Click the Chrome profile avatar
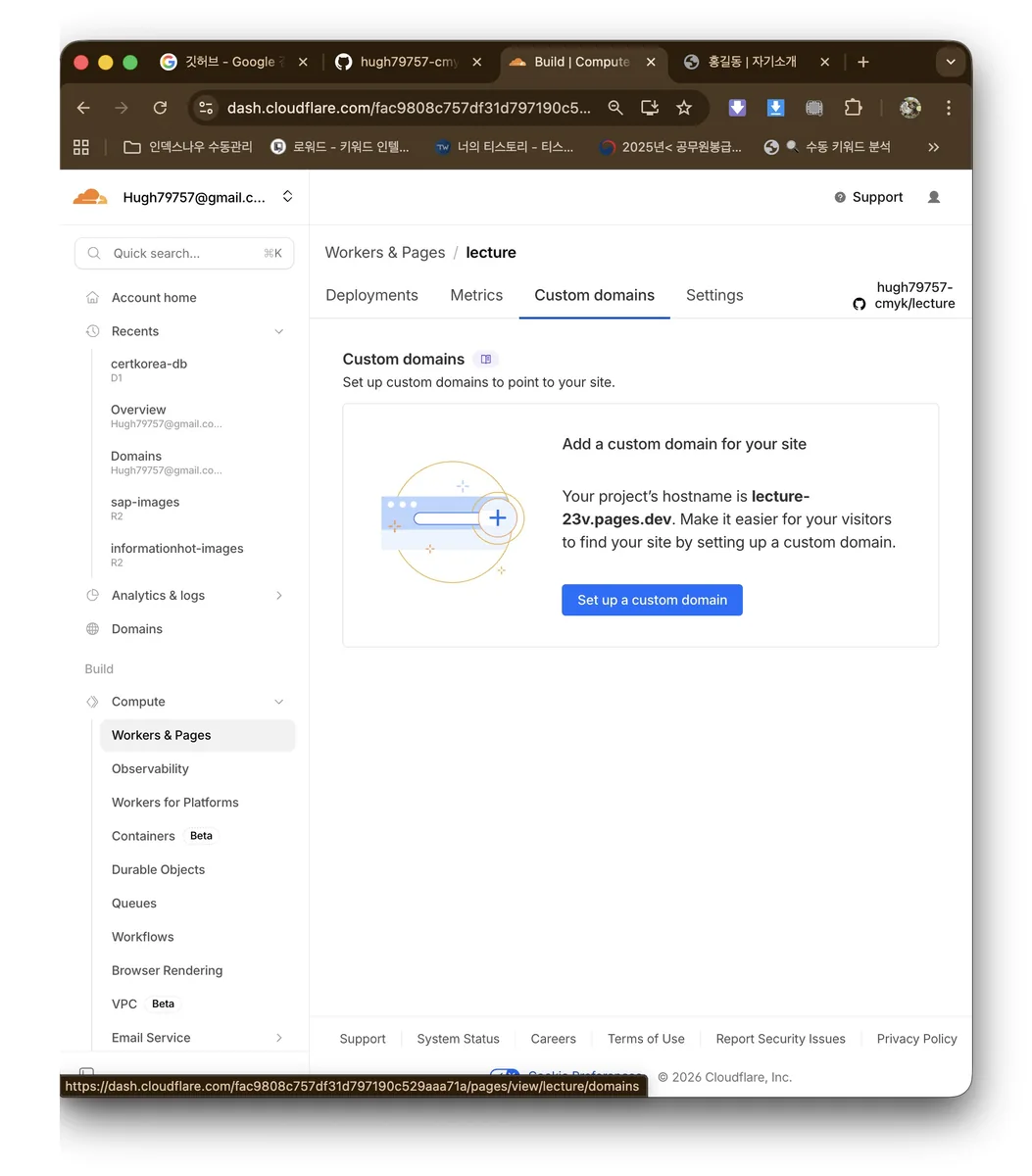The image size is (1032, 1176). coord(910,108)
